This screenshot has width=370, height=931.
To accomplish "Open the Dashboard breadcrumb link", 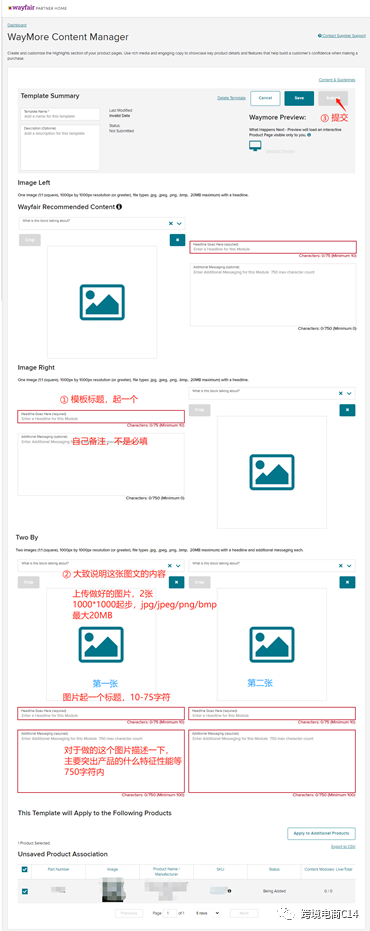I will click(17, 25).
